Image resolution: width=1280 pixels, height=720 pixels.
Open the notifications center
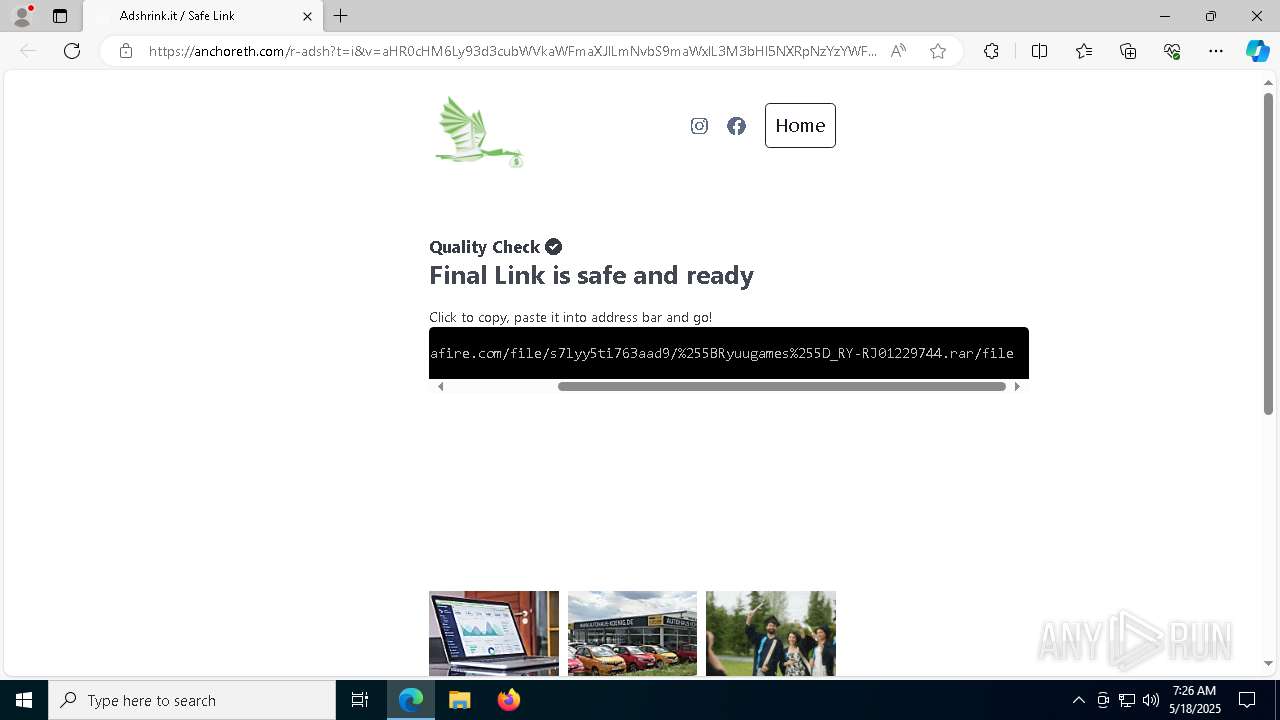(1247, 700)
